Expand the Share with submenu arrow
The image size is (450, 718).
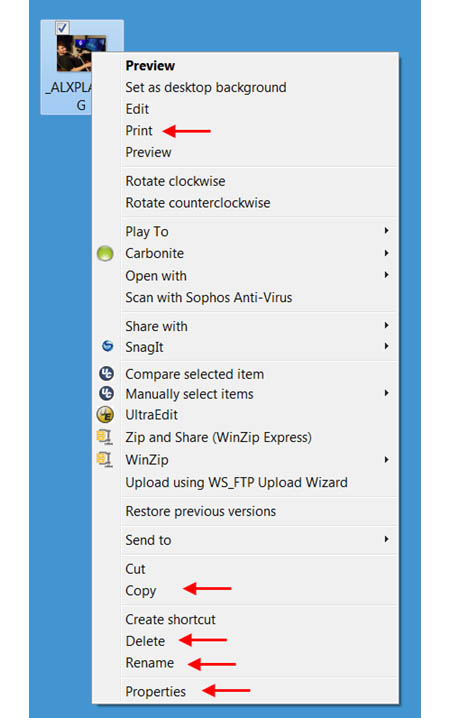pyautogui.click(x=386, y=325)
